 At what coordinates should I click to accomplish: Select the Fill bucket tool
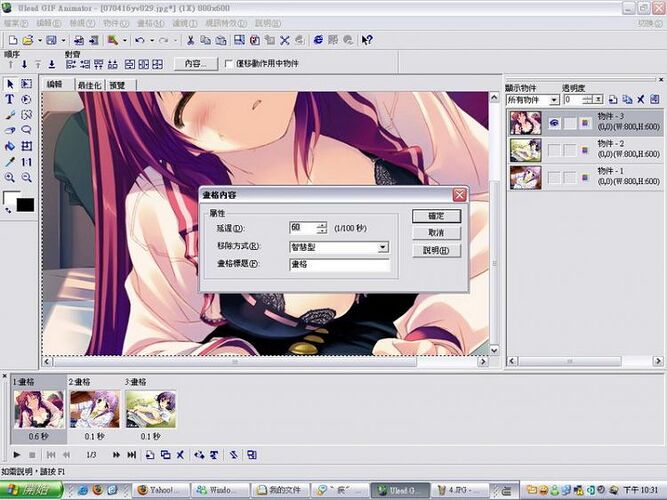(x=10, y=146)
